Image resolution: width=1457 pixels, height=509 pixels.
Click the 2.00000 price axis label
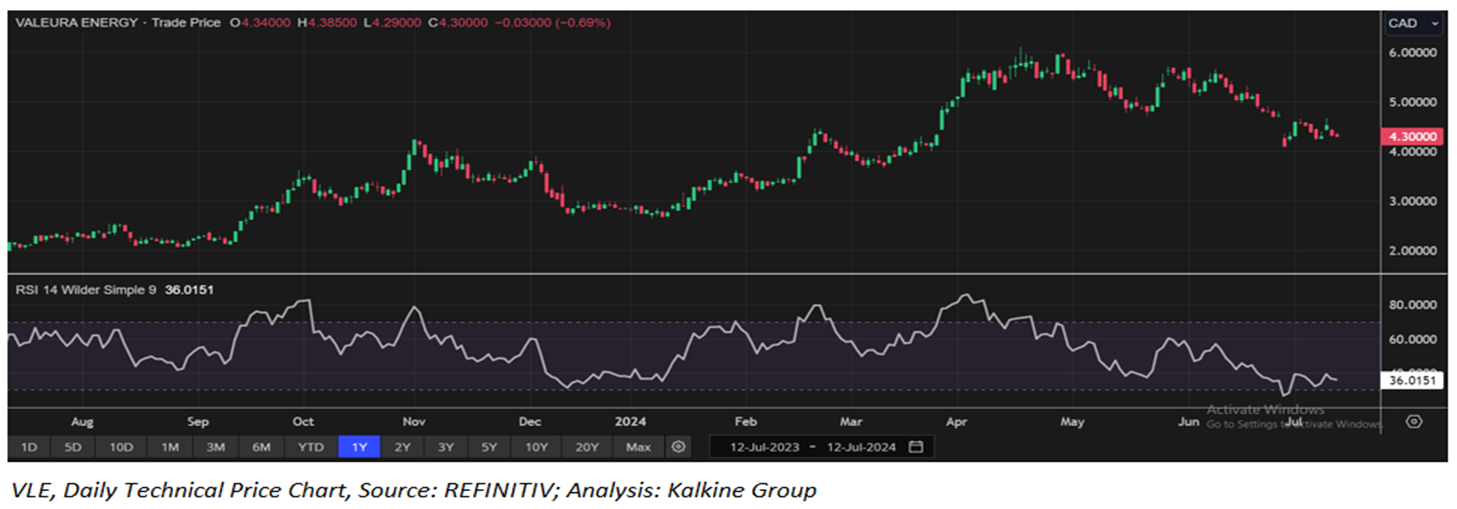coord(1413,251)
